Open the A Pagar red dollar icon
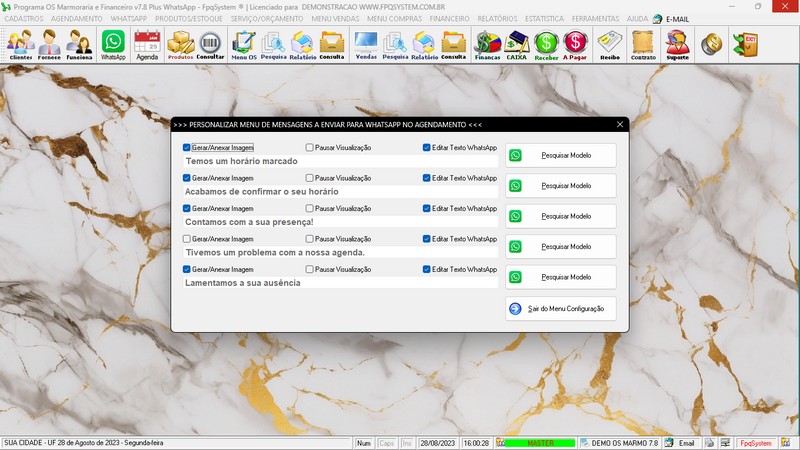This screenshot has width=800, height=450. (x=575, y=45)
